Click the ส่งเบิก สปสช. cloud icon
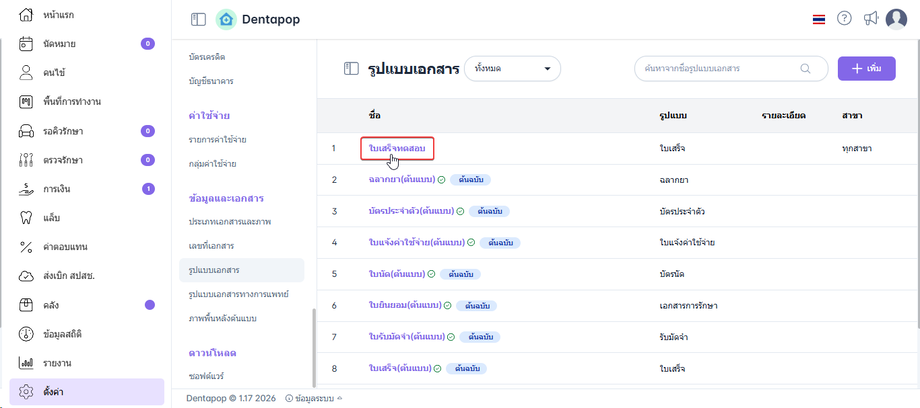920x408 pixels. (26, 276)
